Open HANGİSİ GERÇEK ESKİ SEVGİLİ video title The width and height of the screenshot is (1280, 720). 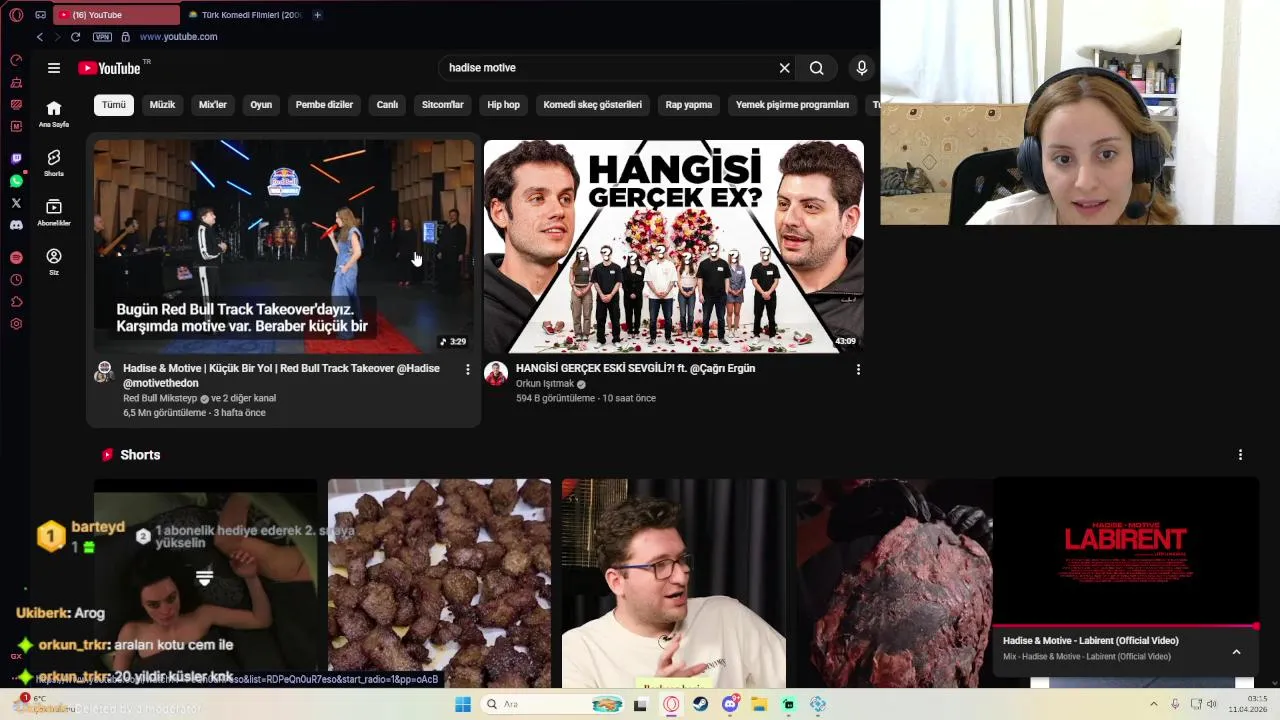pos(635,368)
